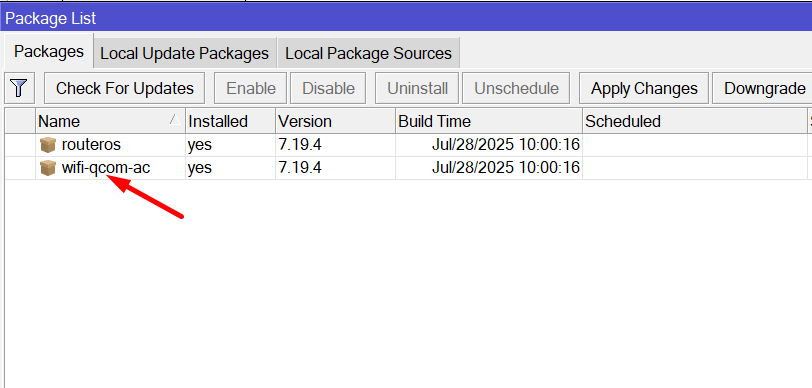Click the Scheduled column header
This screenshot has height=388, width=812.
pyautogui.click(x=694, y=121)
